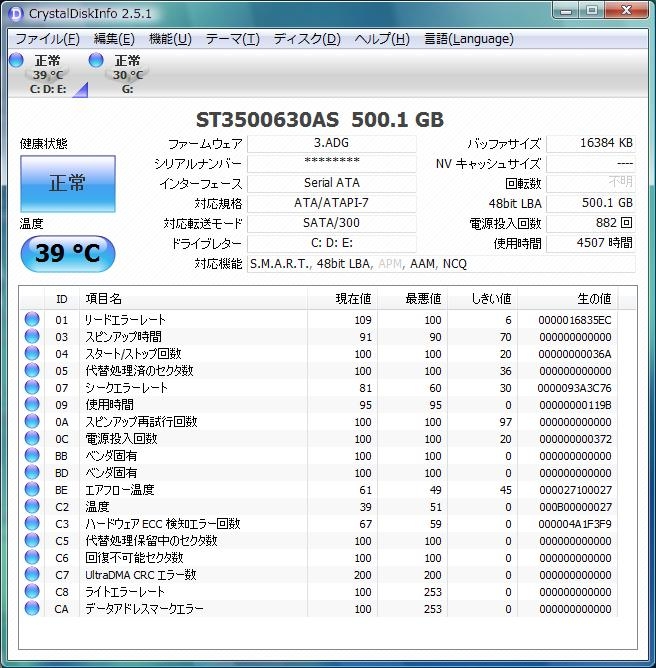656x668 pixels.
Task: Open the ヘルプ(H) menu
Action: (382, 39)
